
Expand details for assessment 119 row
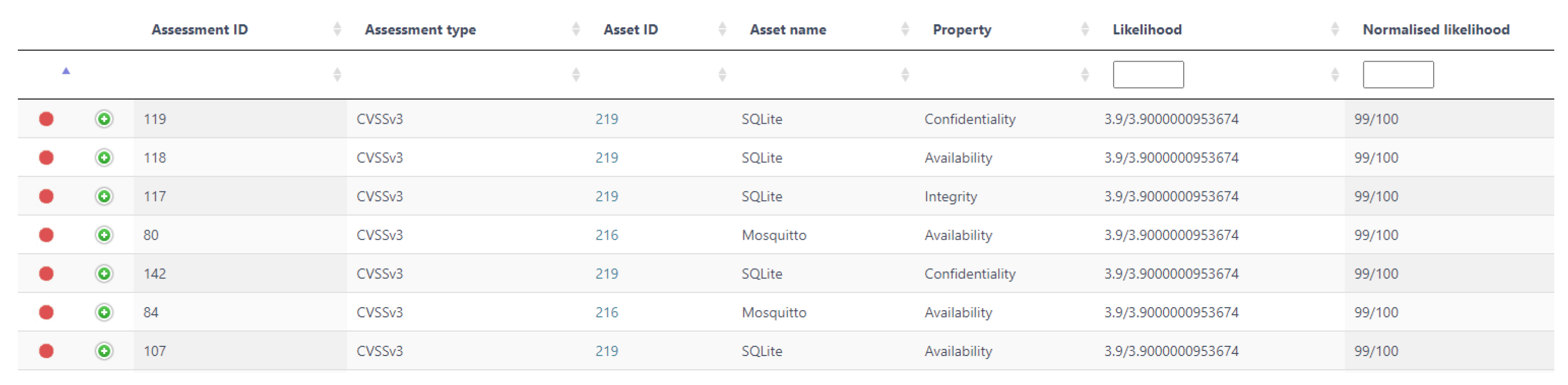click(x=104, y=119)
